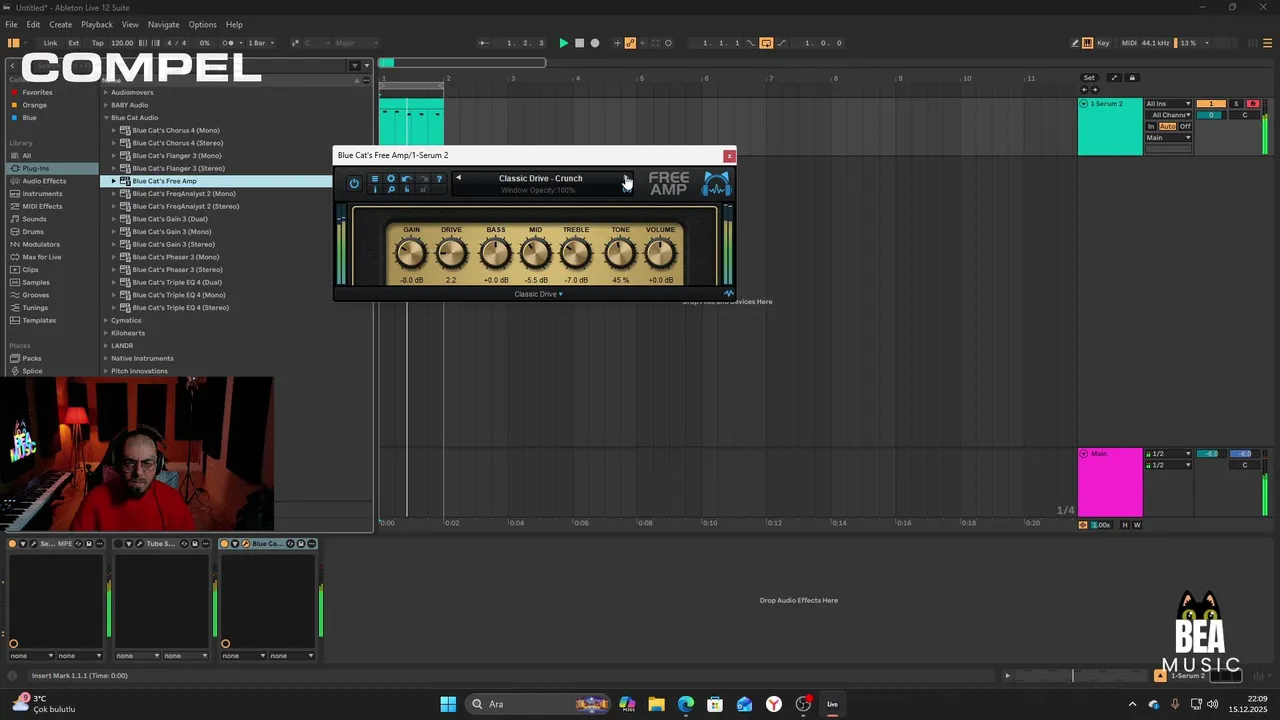1280x720 pixels.
Task: Click the Free Amp zoom magnifier icon
Action: click(391, 189)
